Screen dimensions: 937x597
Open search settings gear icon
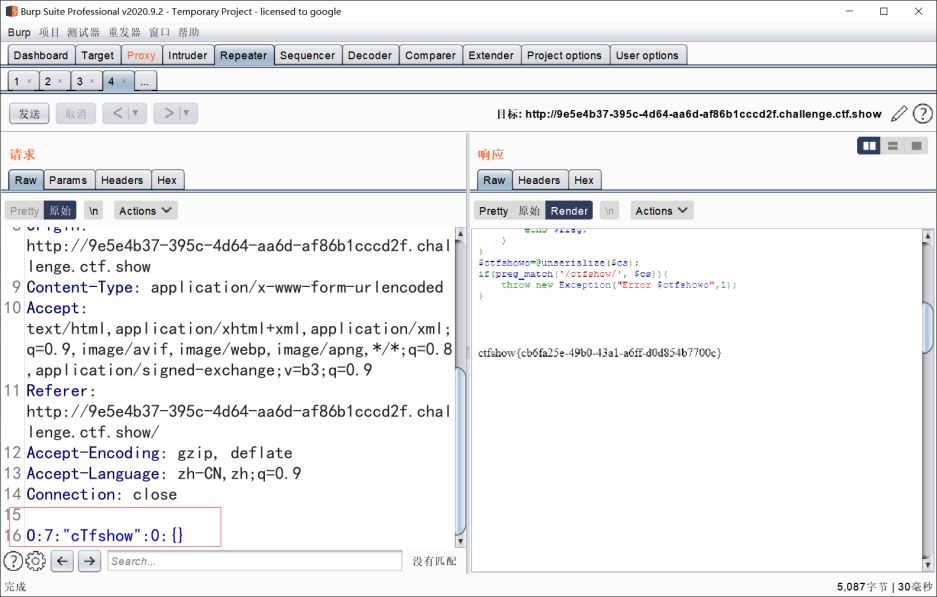point(36,561)
